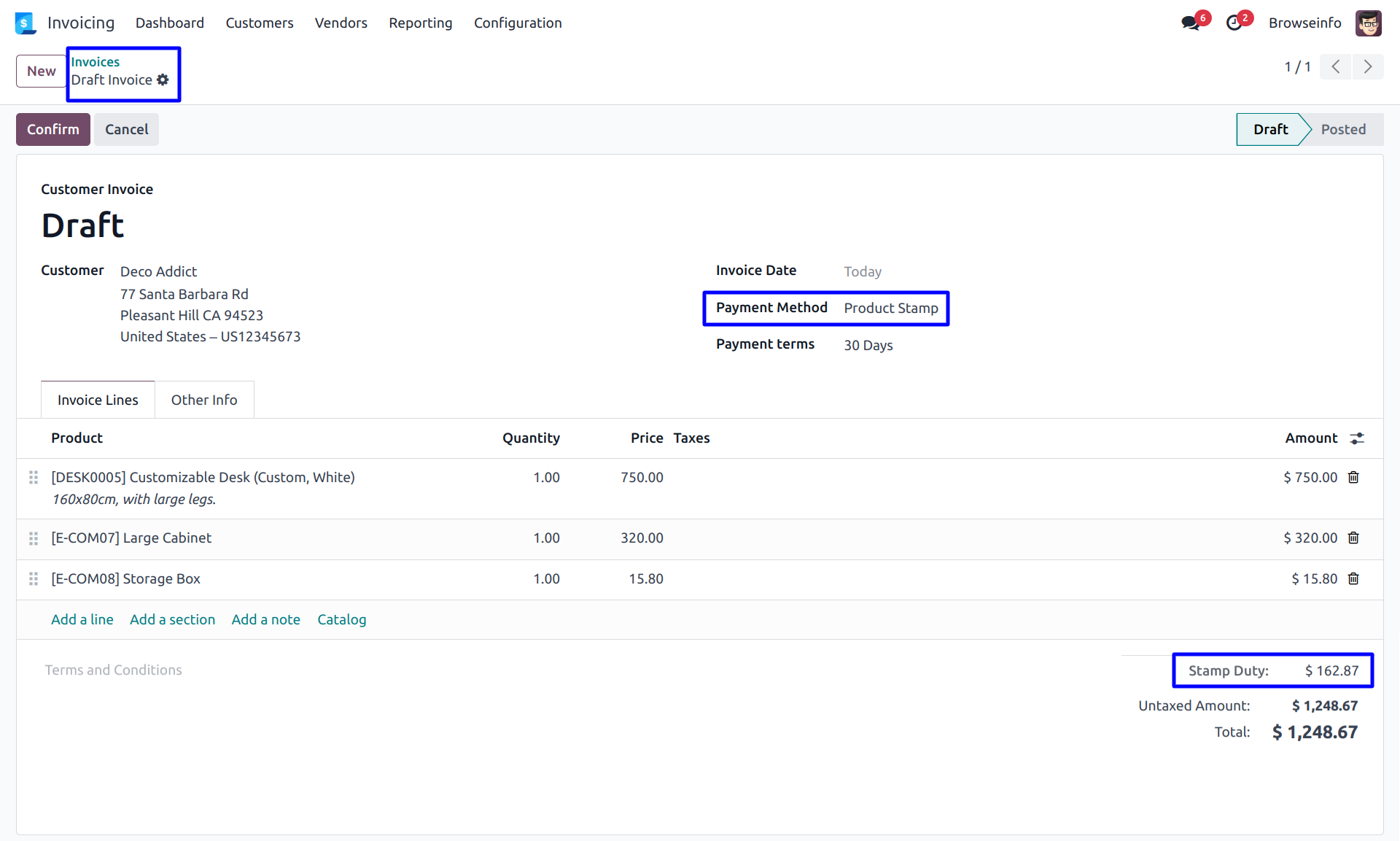Image resolution: width=1400 pixels, height=841 pixels.
Task: Delete the Customizable Desk invoice line
Action: (x=1353, y=477)
